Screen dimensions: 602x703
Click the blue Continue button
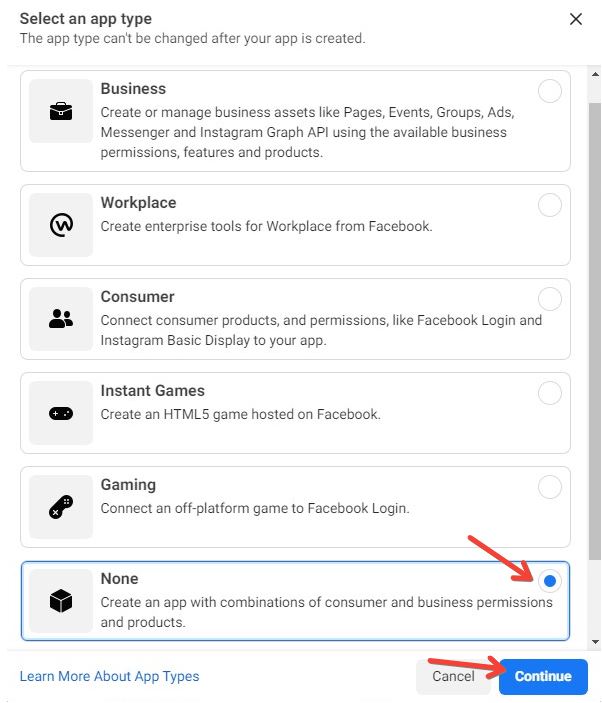point(543,676)
